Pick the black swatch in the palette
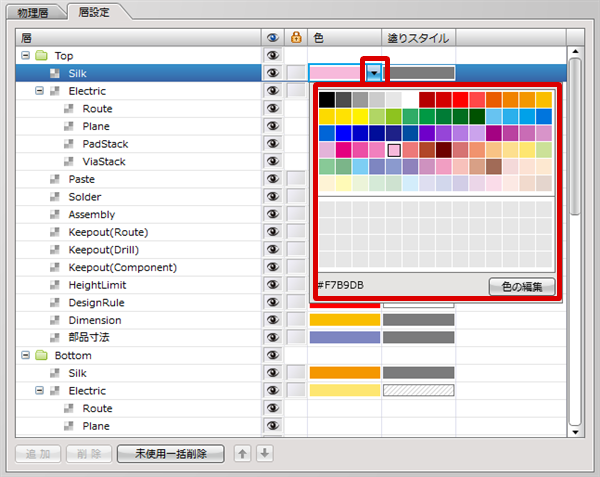This screenshot has width=600, height=477. coord(326,99)
